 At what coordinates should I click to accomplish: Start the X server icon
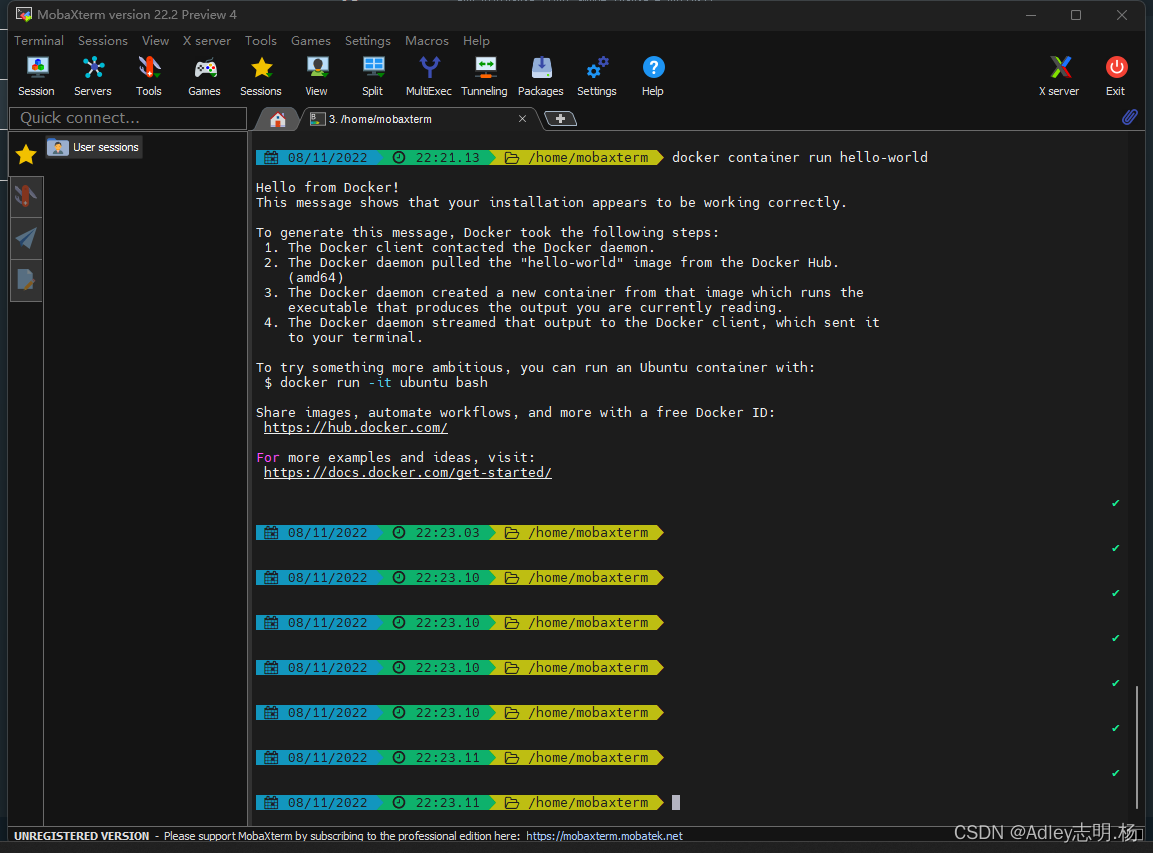[x=1059, y=76]
